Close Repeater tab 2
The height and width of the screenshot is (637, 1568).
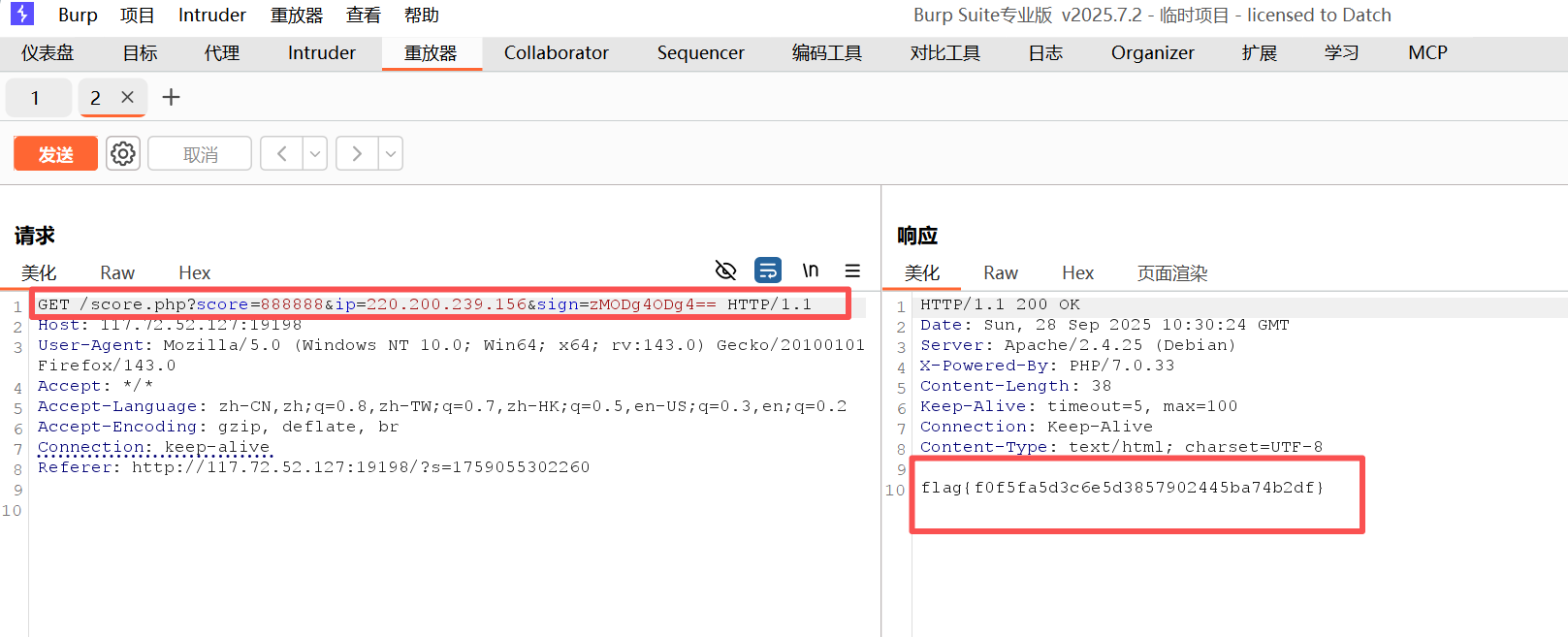tap(127, 97)
